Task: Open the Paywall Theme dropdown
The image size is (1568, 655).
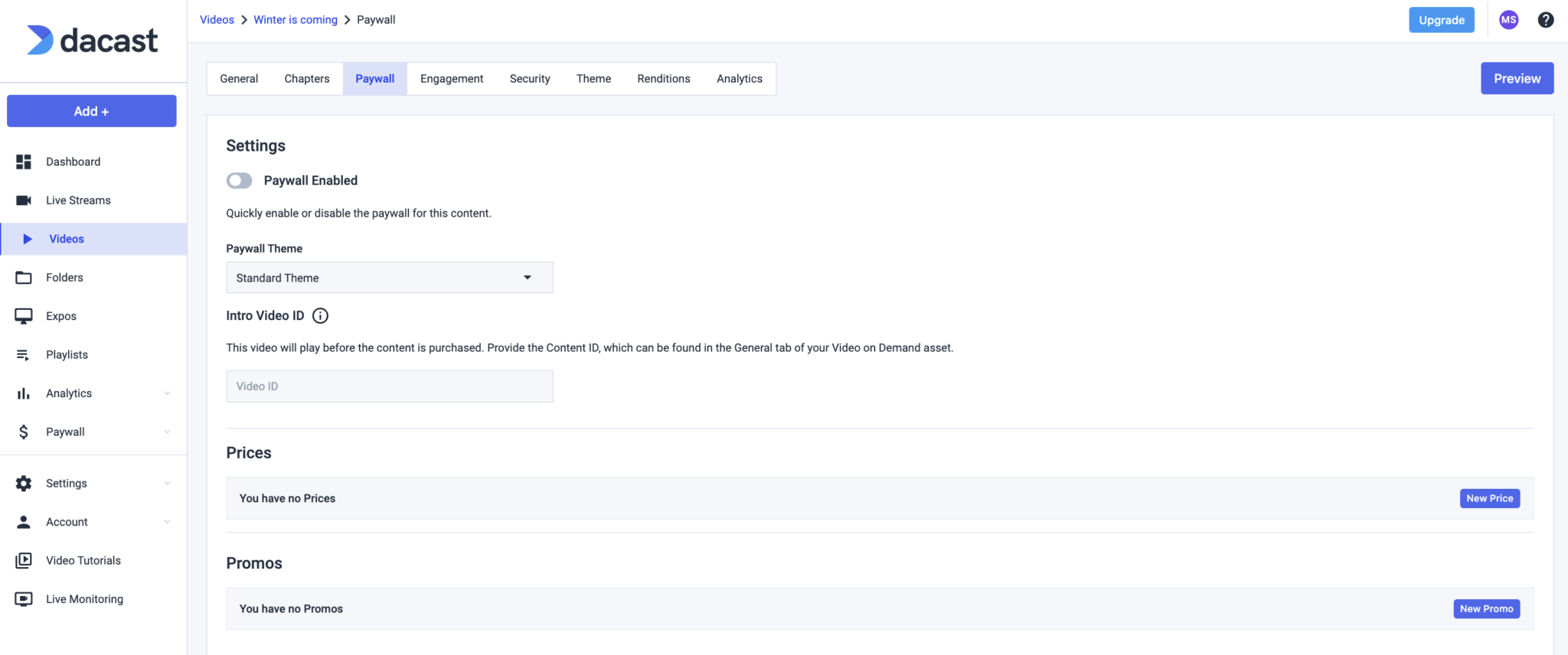Action: (x=389, y=278)
